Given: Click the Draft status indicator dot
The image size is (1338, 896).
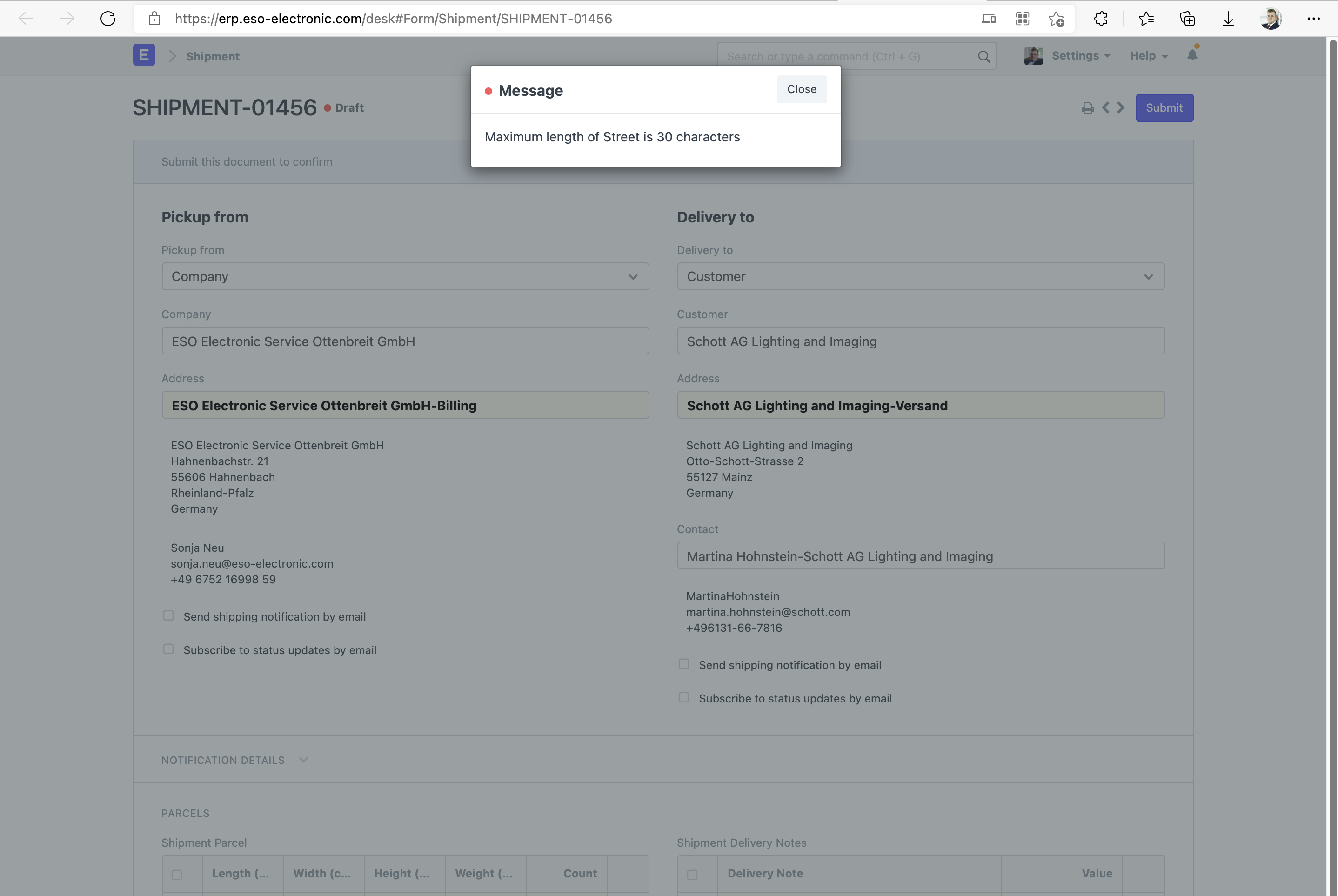Looking at the screenshot, I should point(328,107).
